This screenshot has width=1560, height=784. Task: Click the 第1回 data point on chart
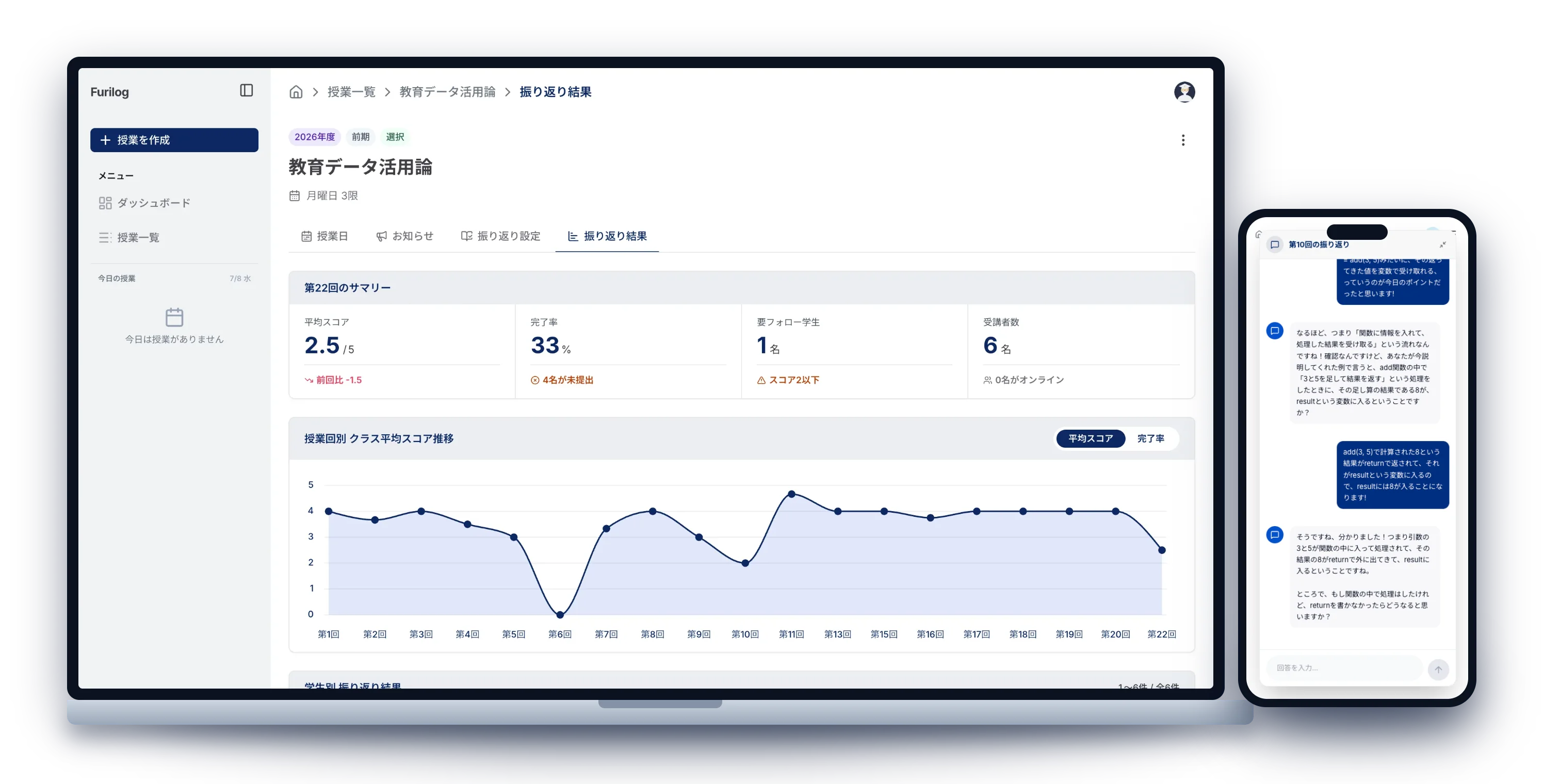click(329, 512)
